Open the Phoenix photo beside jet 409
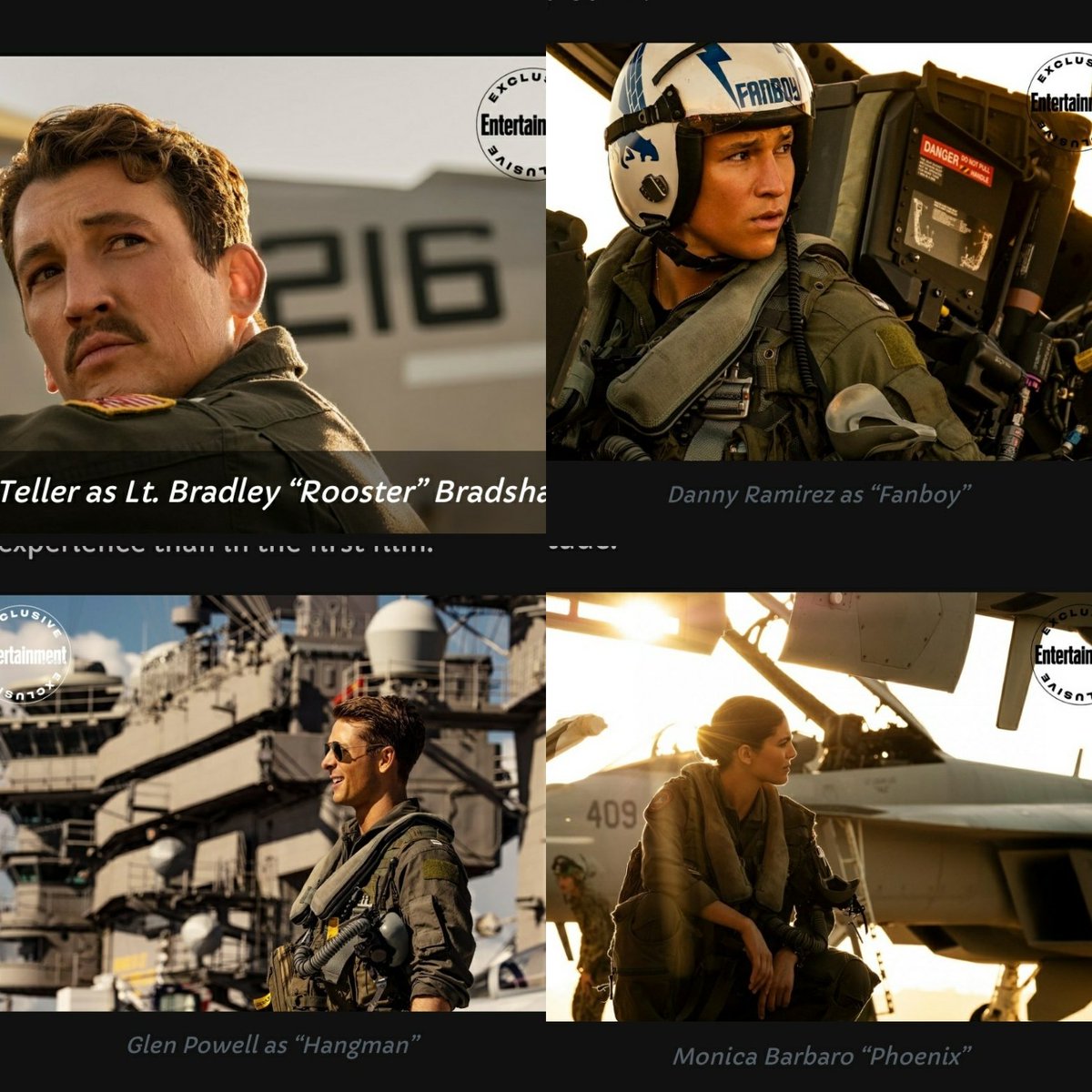The width and height of the screenshot is (1092, 1092). coord(819,807)
